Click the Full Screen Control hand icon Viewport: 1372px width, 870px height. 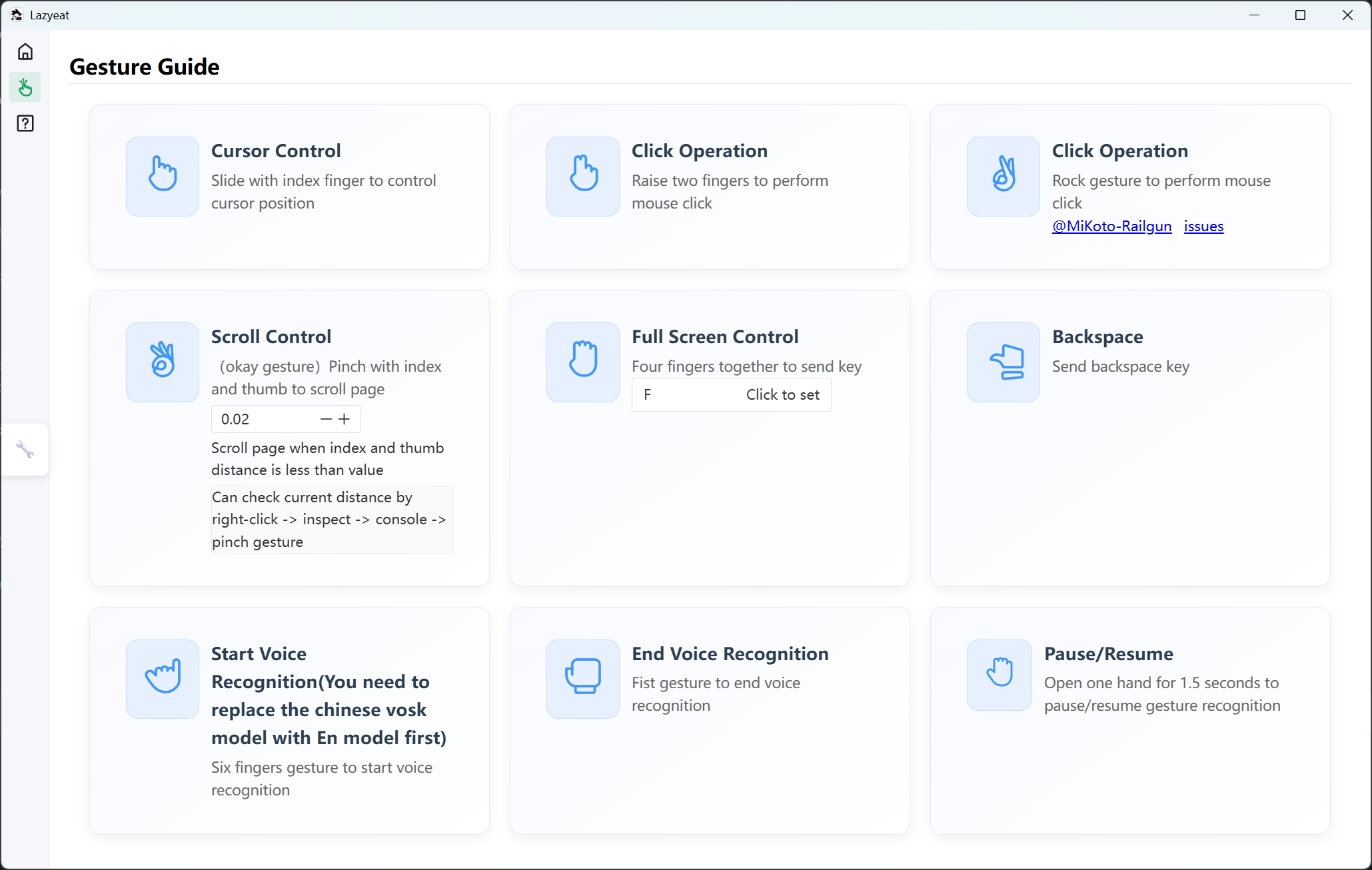point(583,362)
